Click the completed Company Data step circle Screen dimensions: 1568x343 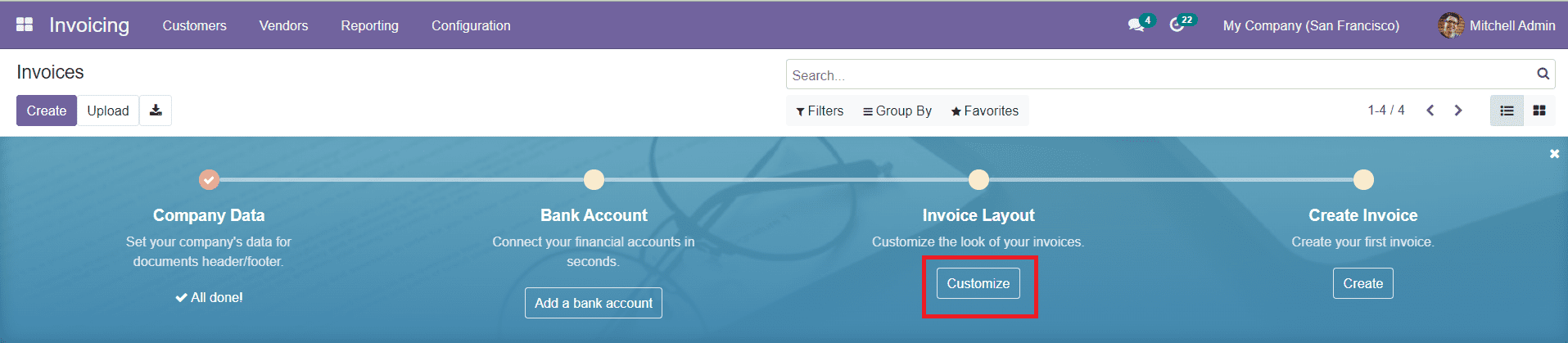(x=210, y=179)
